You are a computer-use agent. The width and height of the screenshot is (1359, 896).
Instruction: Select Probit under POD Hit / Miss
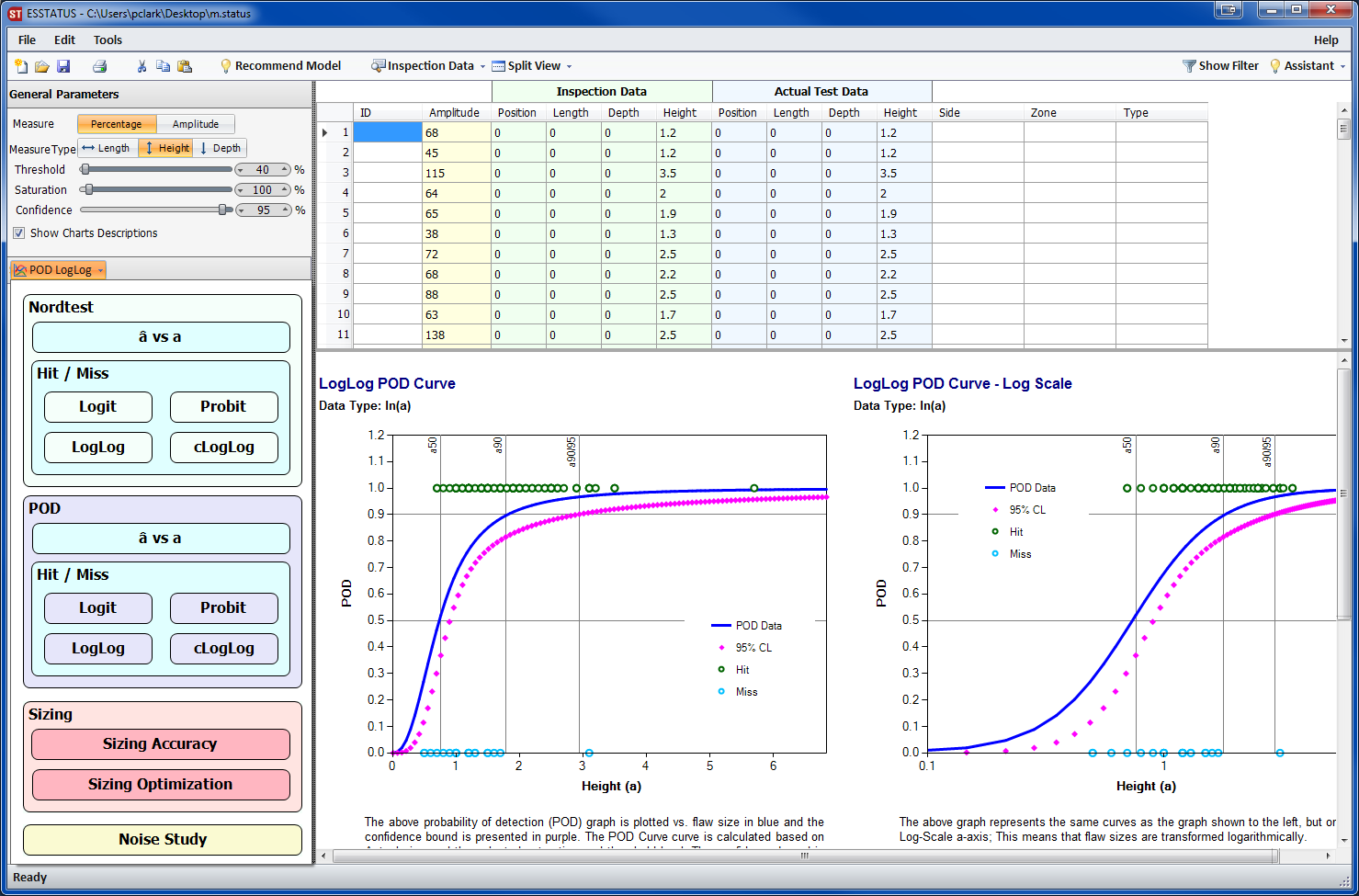coord(224,608)
